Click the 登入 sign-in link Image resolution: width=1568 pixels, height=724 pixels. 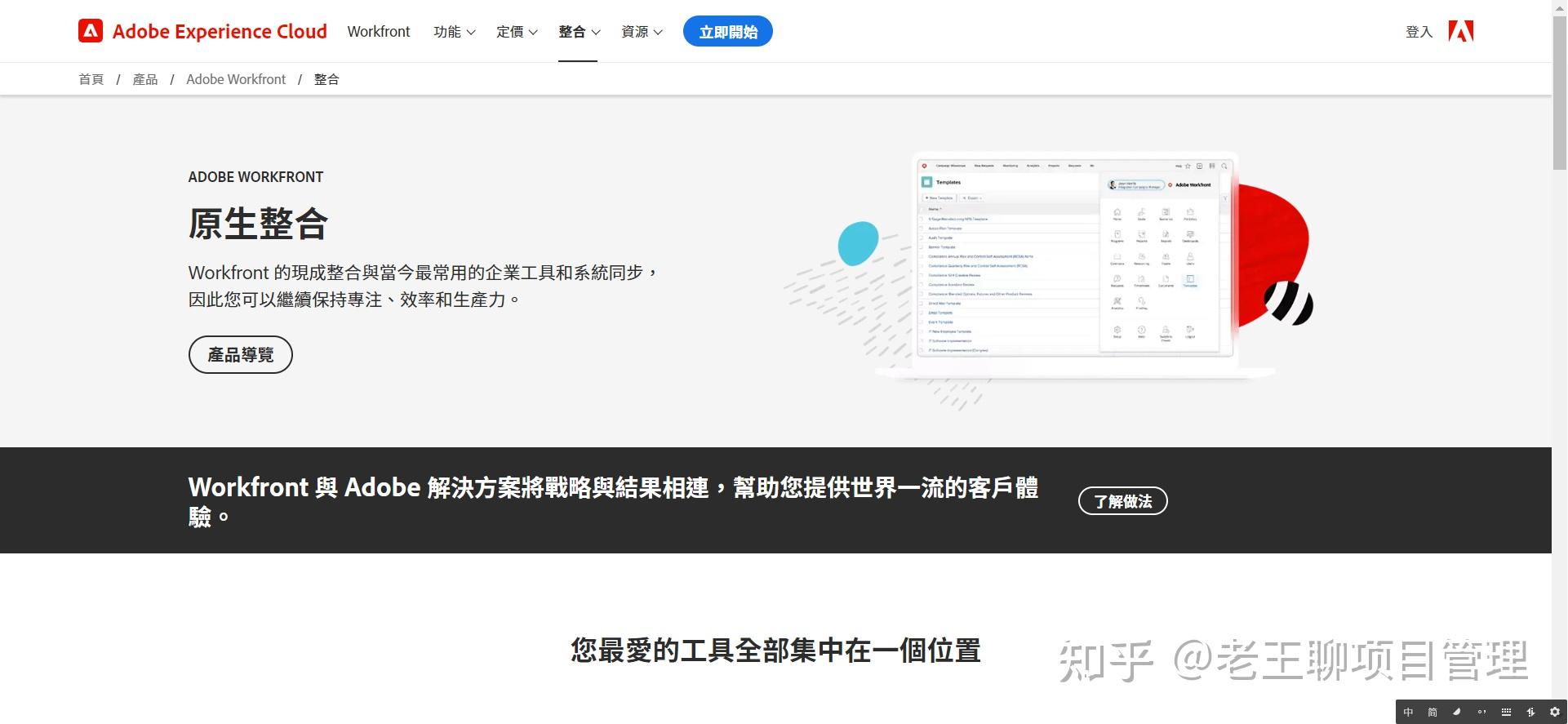[1419, 32]
